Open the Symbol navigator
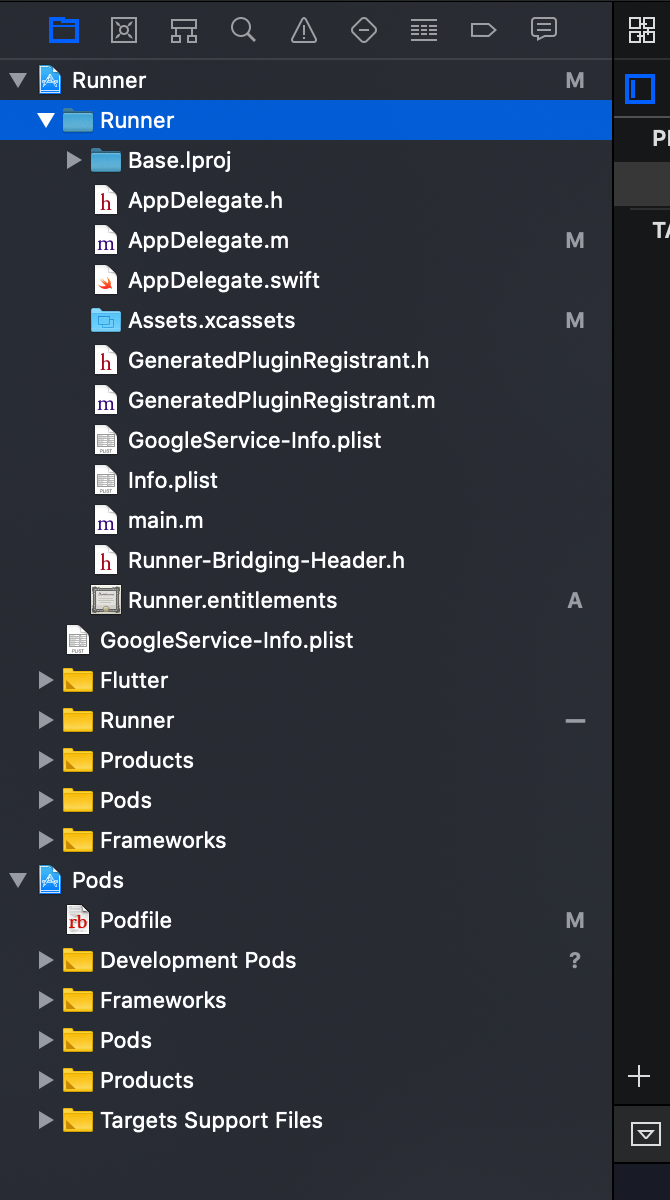The image size is (670, 1200). (183, 30)
